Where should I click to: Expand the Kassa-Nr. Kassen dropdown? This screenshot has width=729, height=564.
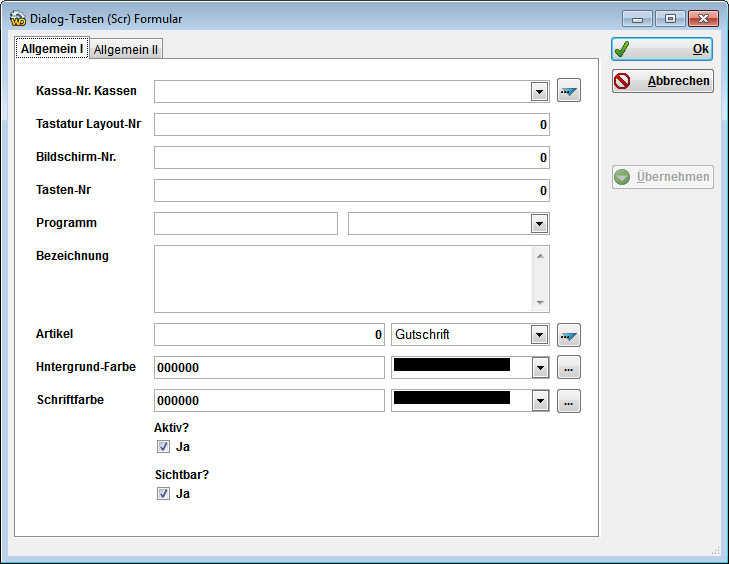(539, 92)
